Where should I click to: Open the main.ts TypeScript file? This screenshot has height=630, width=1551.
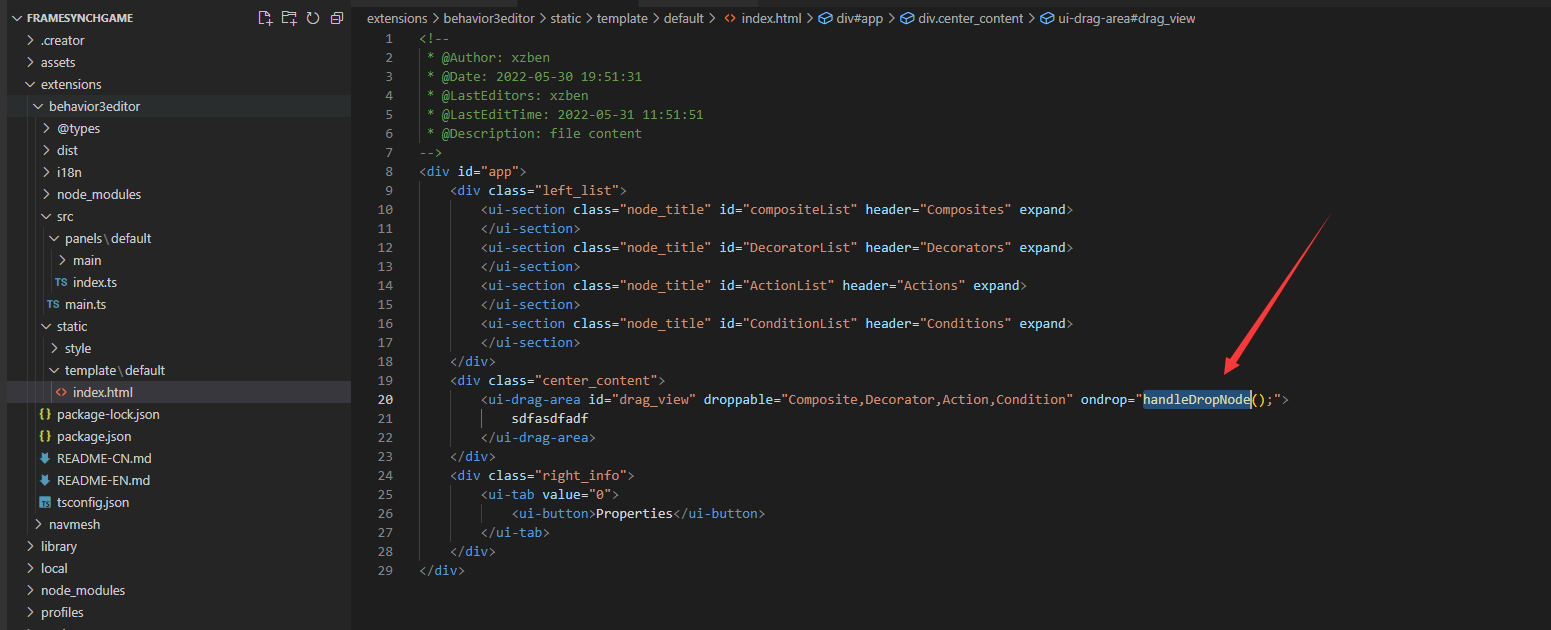click(x=85, y=304)
